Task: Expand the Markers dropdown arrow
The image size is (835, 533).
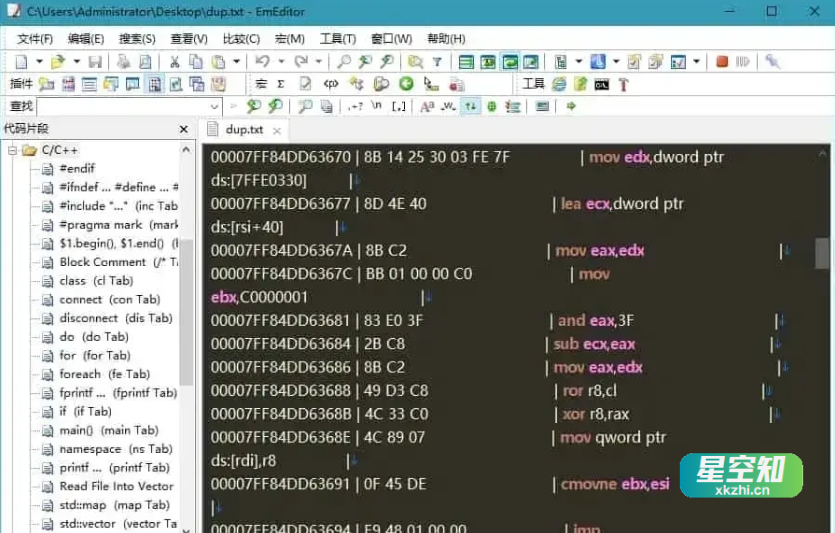Action: [x=616, y=62]
